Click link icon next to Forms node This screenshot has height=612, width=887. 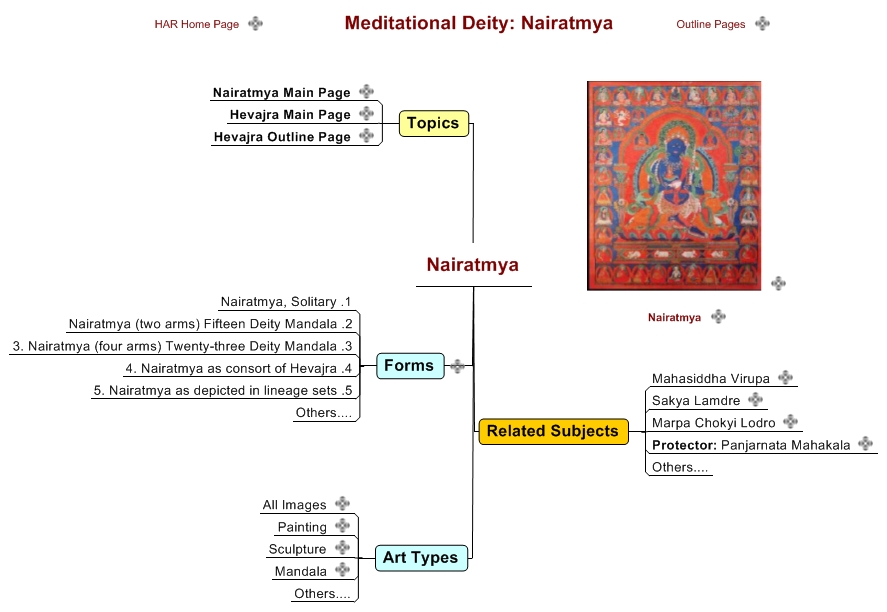coord(457,367)
